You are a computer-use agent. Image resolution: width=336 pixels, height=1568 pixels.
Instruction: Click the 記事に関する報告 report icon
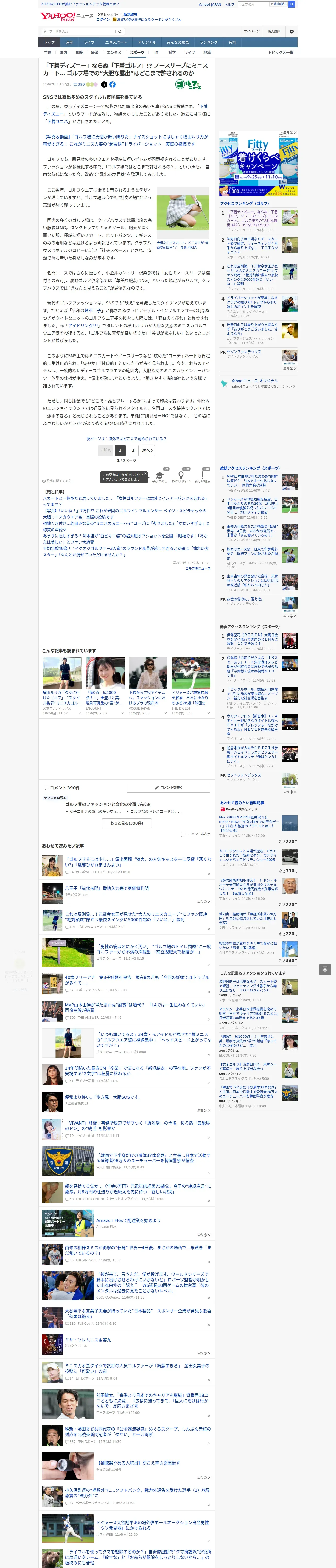(x=44, y=481)
